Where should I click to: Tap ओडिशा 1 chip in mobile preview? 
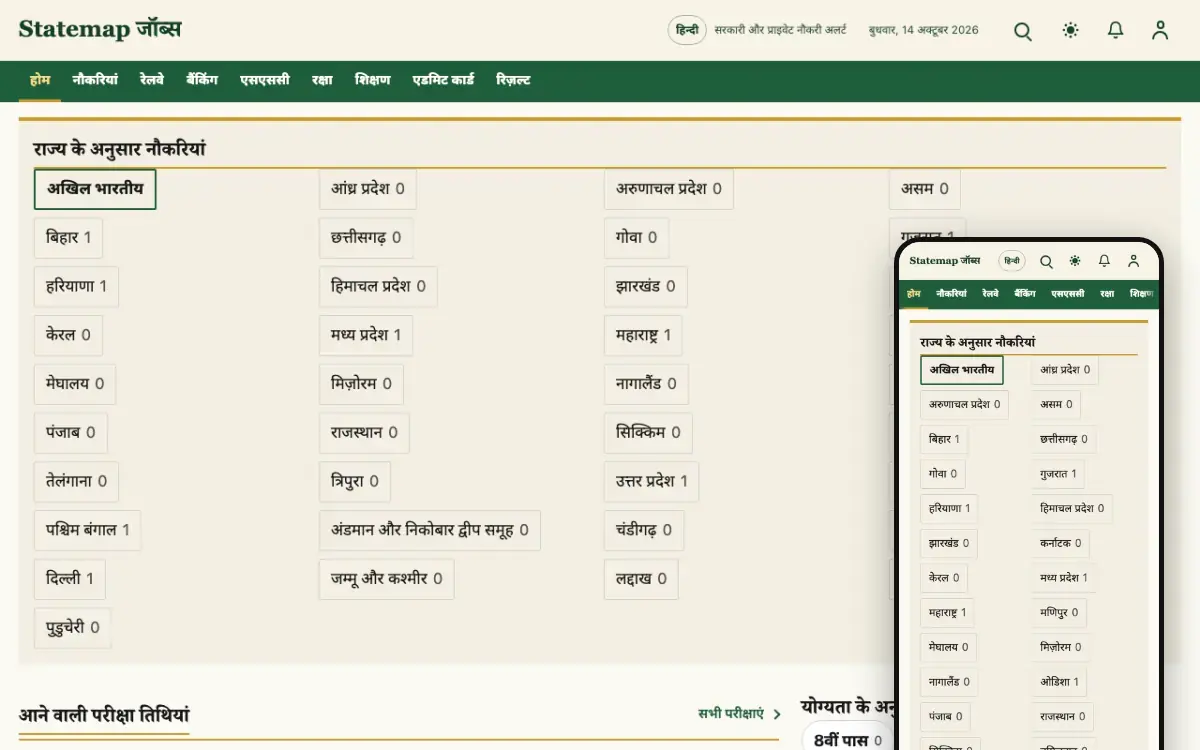point(1059,683)
